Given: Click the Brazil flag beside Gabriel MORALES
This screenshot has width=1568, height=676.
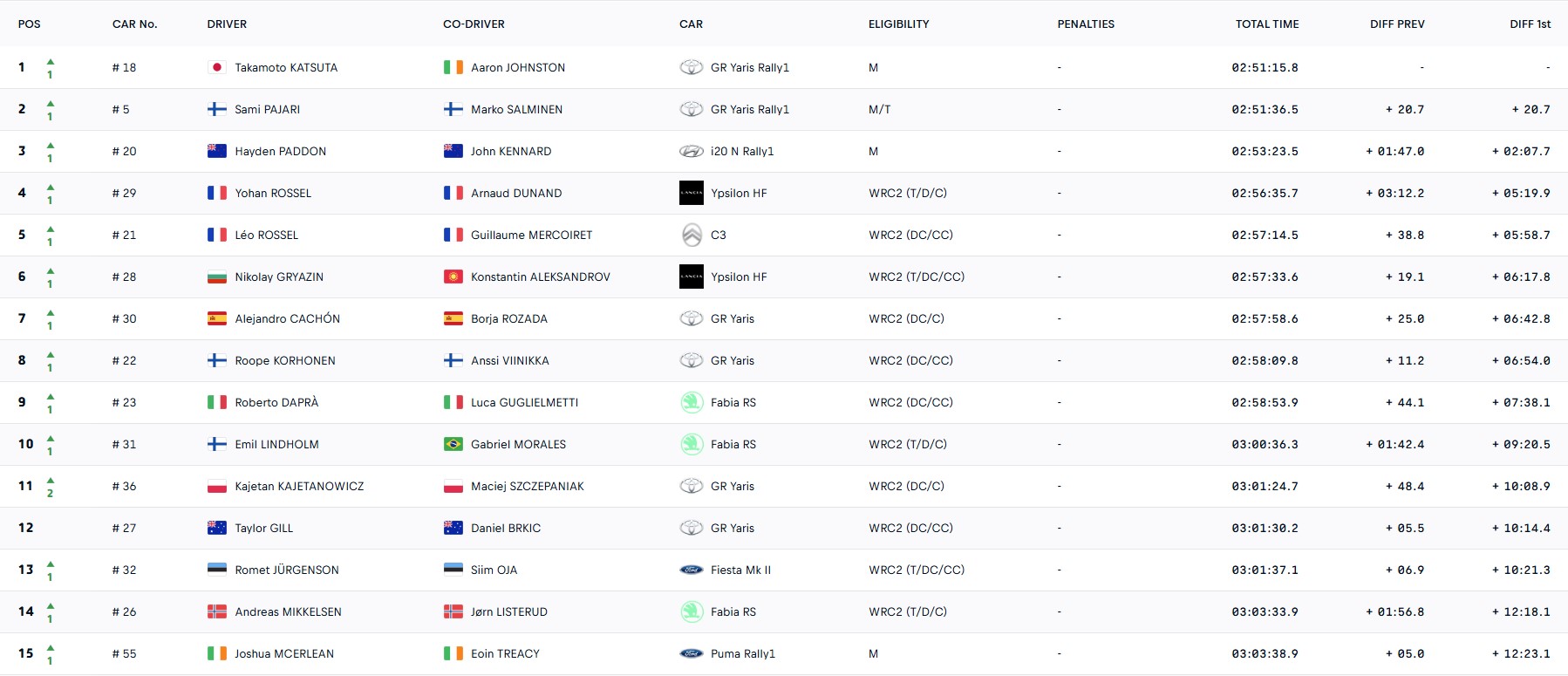Looking at the screenshot, I should coord(453,444).
